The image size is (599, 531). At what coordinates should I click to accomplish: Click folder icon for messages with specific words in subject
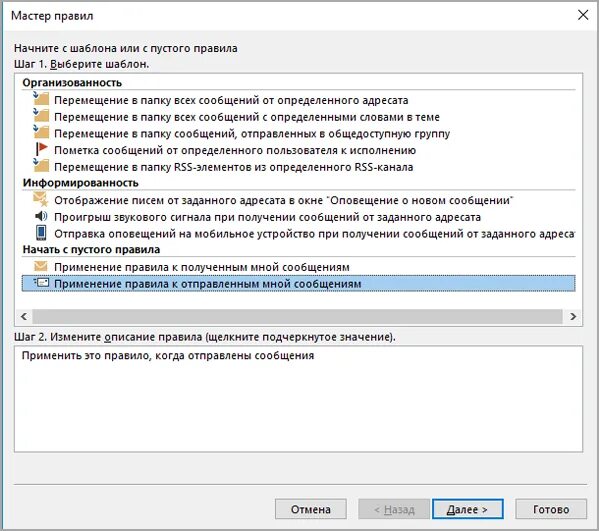[41, 115]
